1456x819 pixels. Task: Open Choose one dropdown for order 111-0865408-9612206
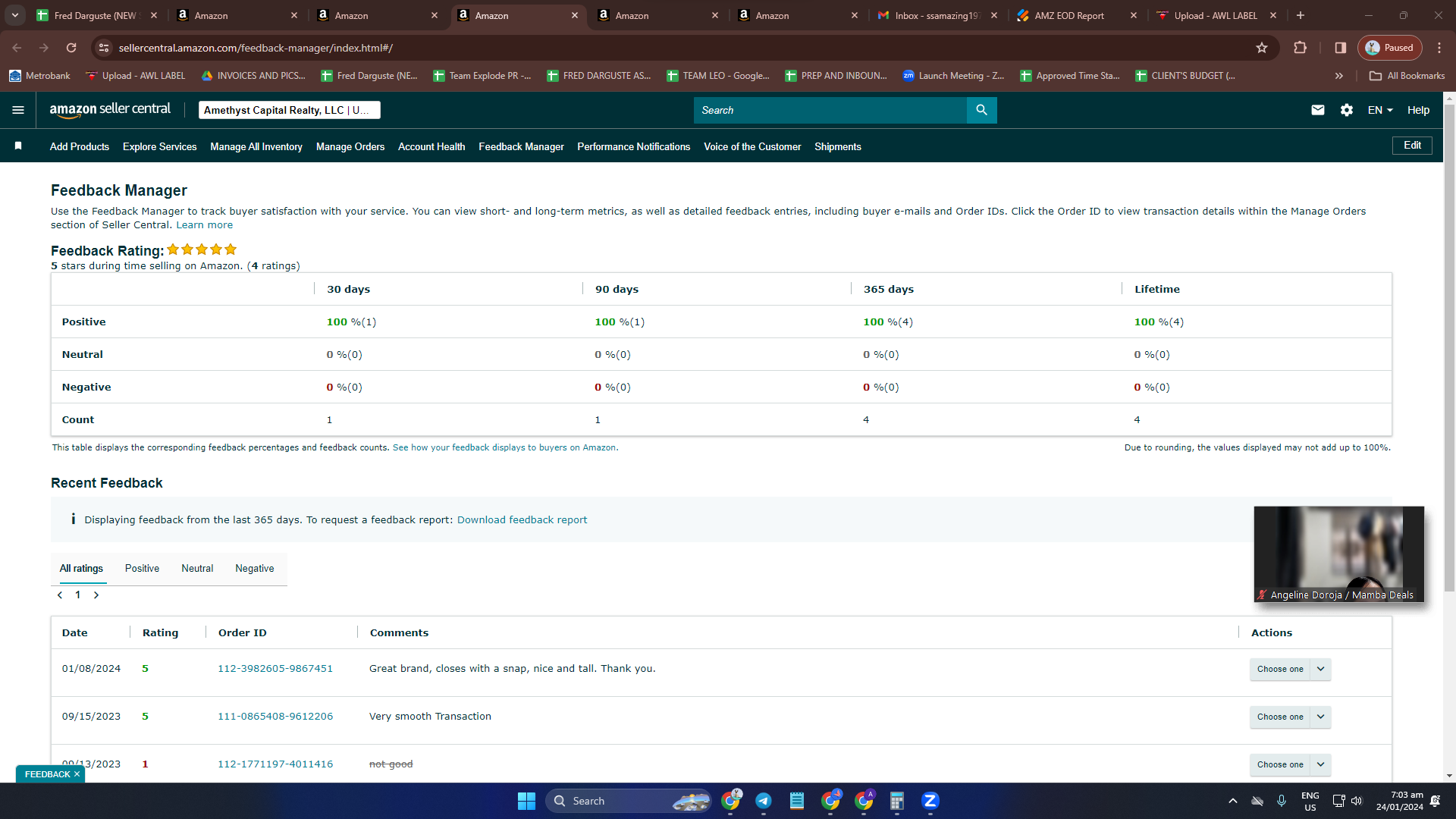1290,717
